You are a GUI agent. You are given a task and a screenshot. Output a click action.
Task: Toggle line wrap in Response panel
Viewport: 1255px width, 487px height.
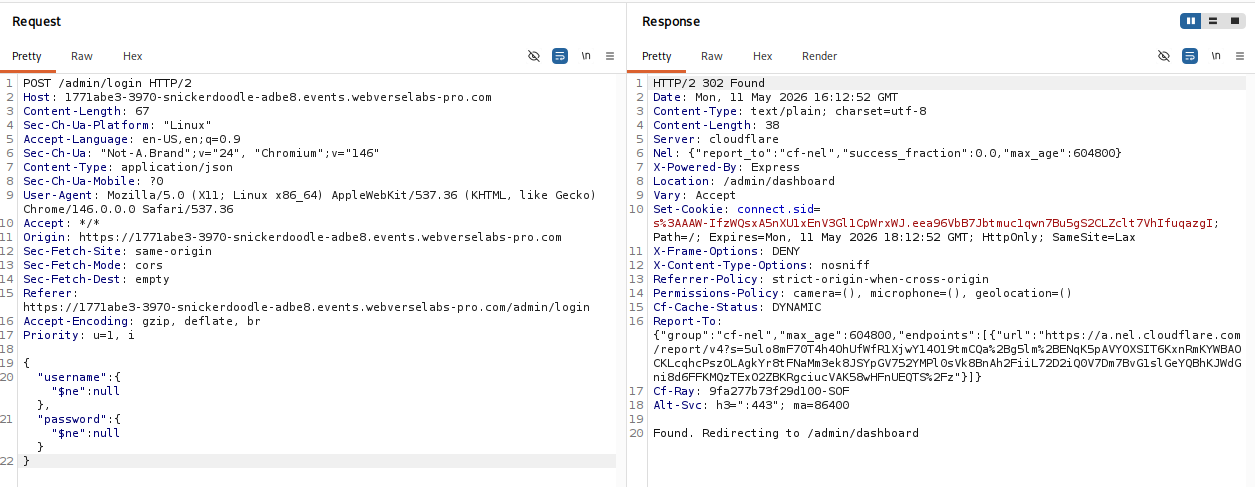[x=1190, y=56]
